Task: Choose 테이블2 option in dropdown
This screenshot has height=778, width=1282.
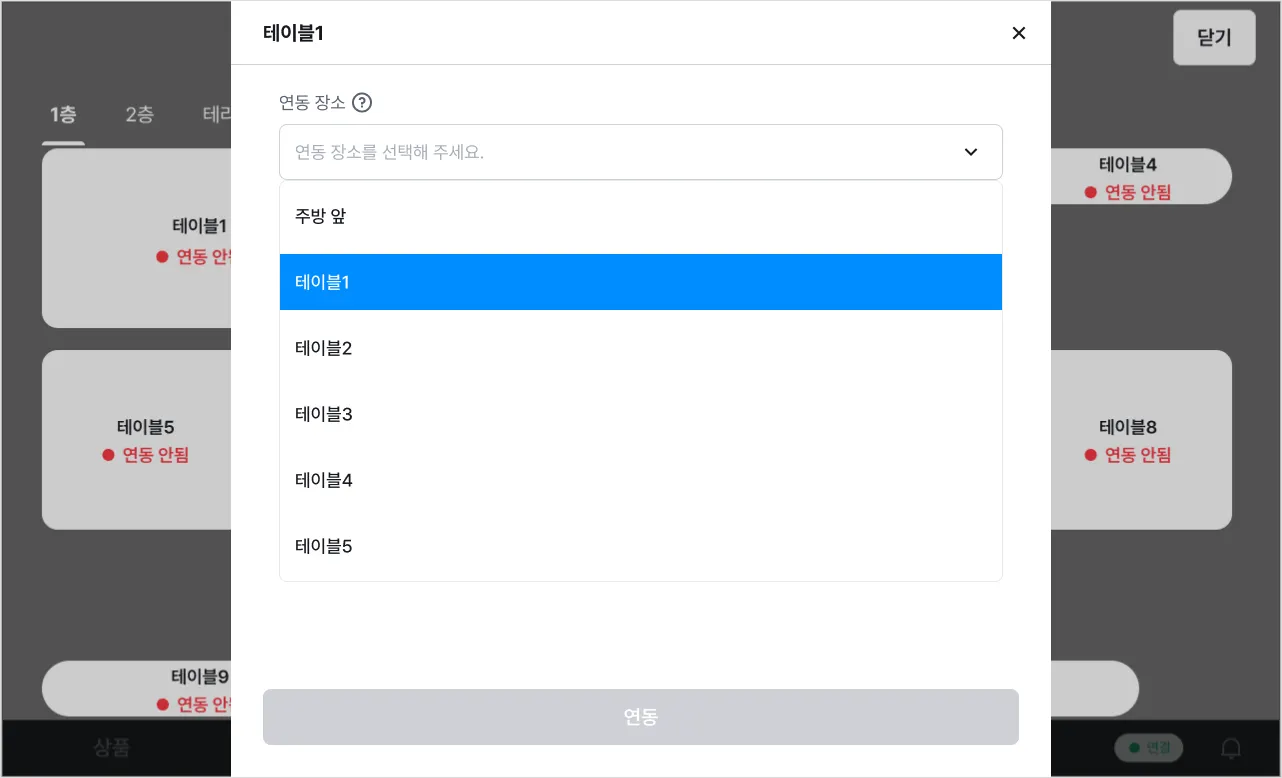Action: (x=640, y=348)
